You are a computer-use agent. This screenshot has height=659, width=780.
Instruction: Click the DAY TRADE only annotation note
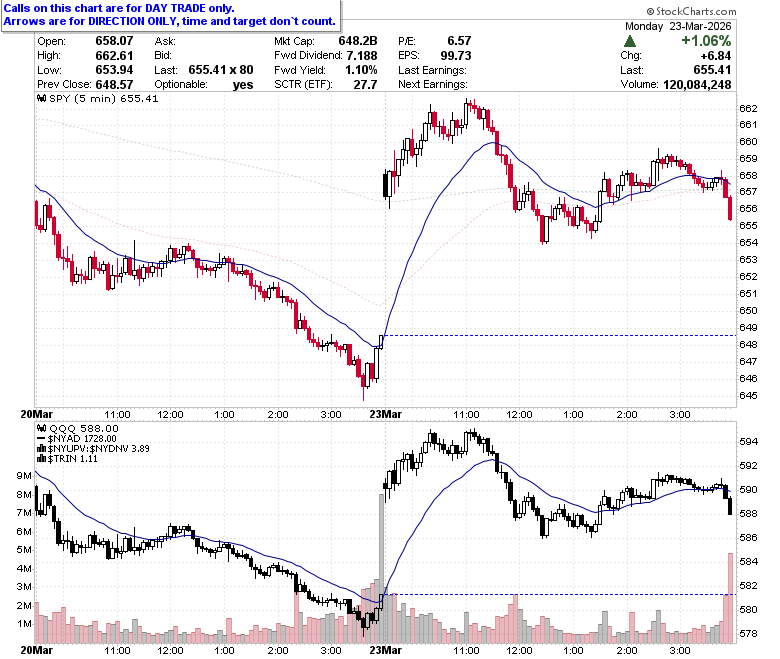[170, 15]
